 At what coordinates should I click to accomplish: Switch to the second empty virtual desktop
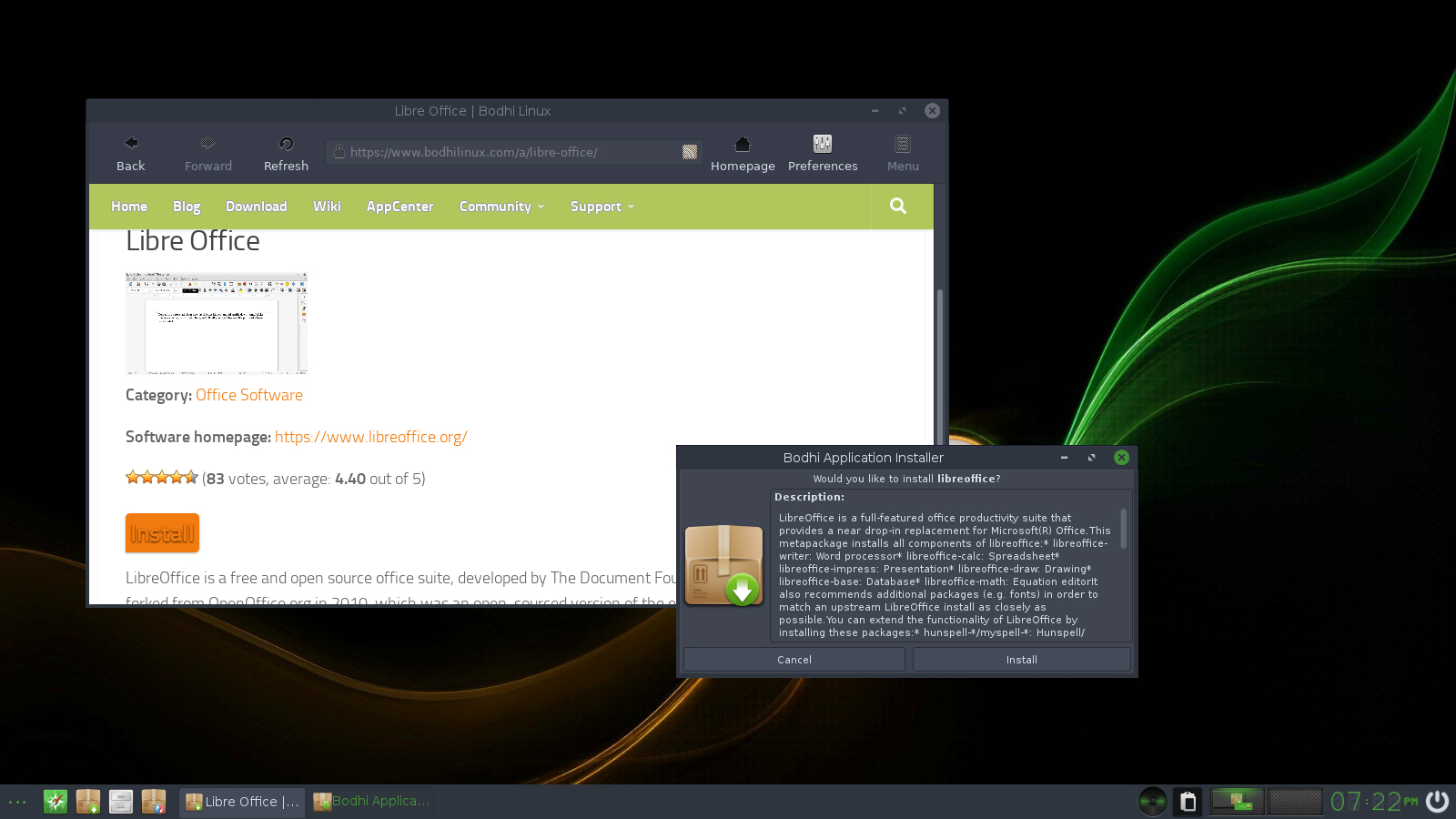point(1295,802)
